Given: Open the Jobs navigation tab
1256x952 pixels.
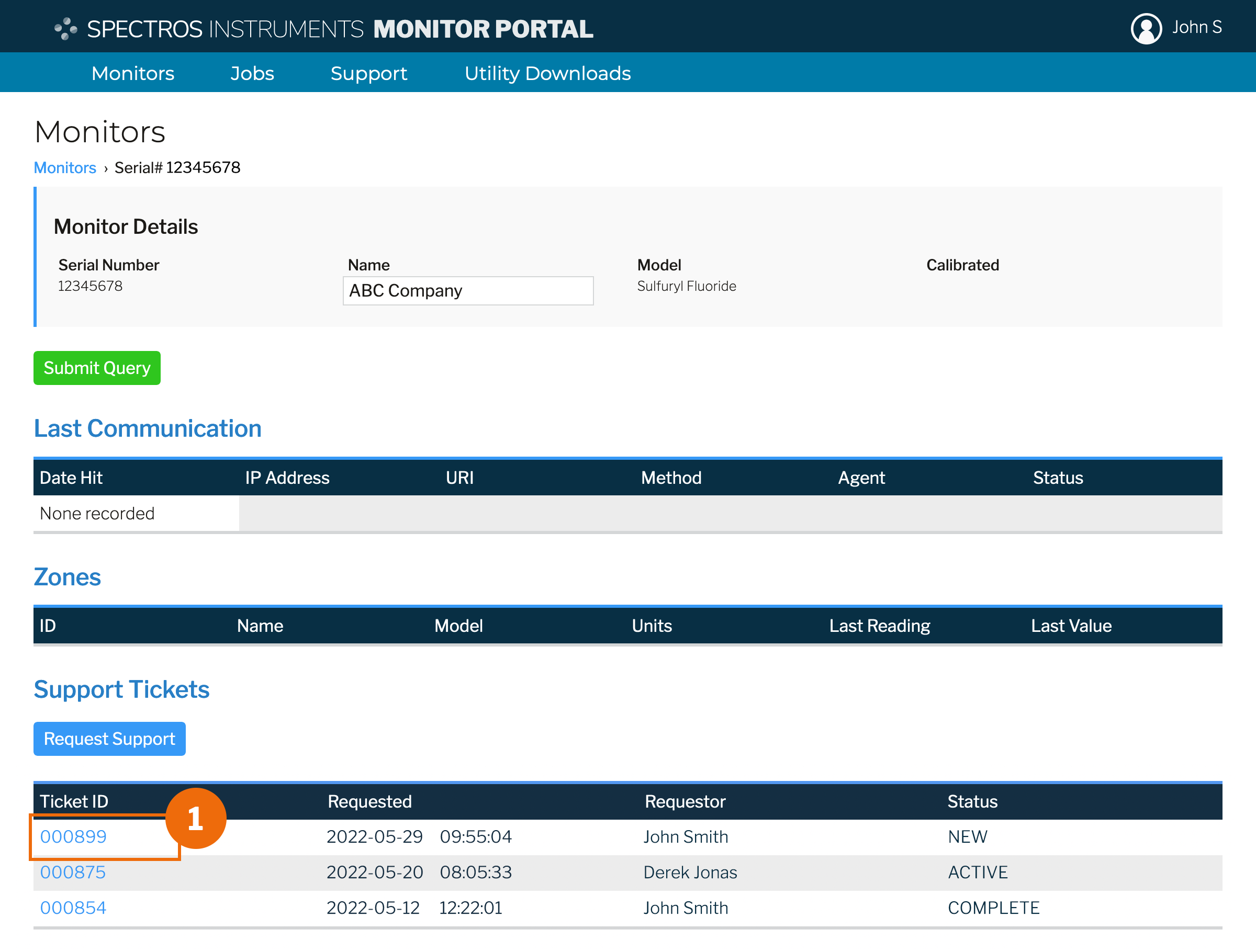Looking at the screenshot, I should tap(252, 73).
